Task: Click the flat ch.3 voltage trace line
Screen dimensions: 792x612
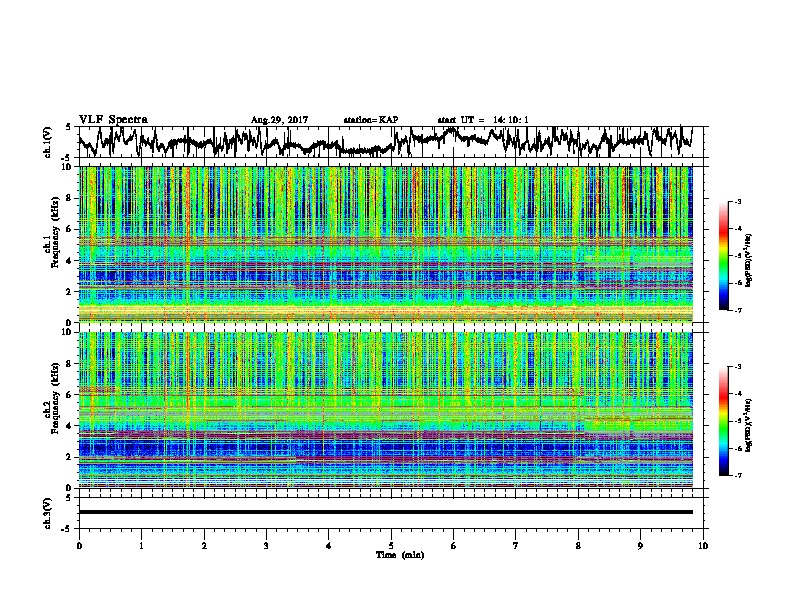Action: [x=385, y=512]
